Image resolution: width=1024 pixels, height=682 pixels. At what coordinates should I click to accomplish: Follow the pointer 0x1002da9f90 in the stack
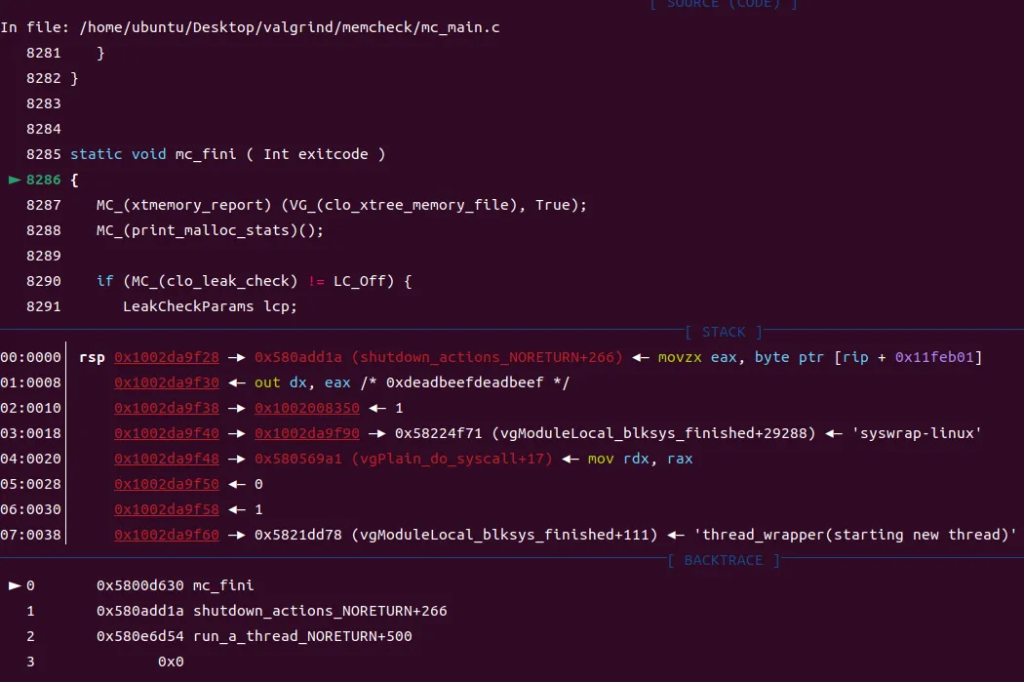tap(307, 433)
